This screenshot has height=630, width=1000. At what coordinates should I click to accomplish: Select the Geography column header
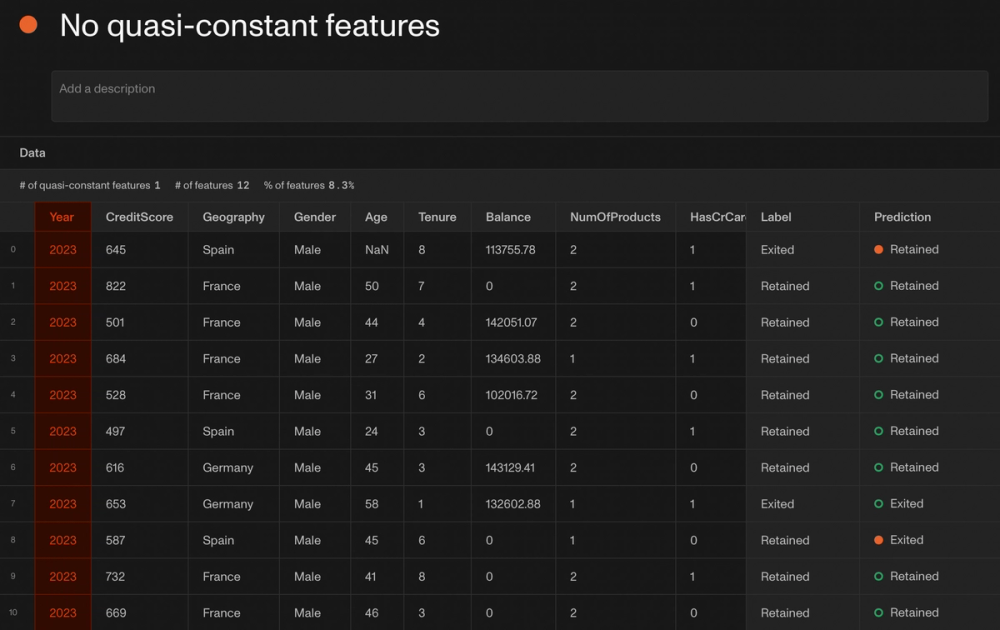pos(233,217)
